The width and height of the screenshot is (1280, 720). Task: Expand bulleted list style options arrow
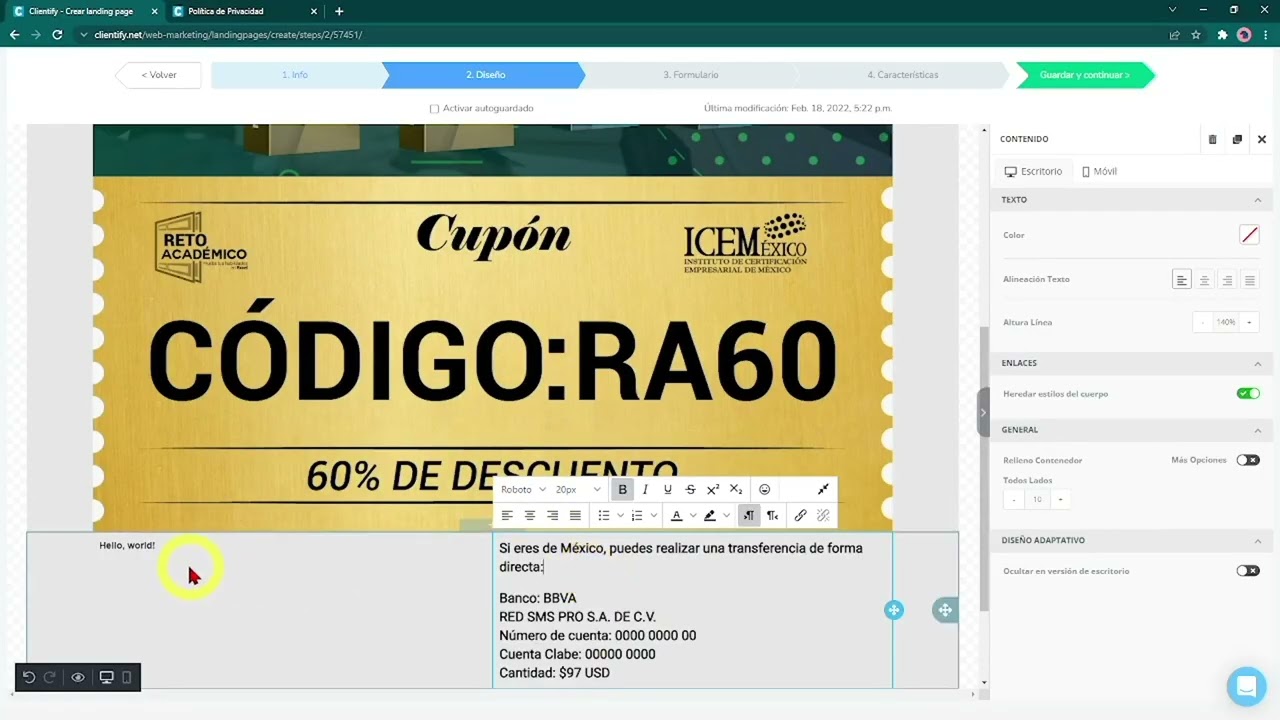click(x=620, y=516)
